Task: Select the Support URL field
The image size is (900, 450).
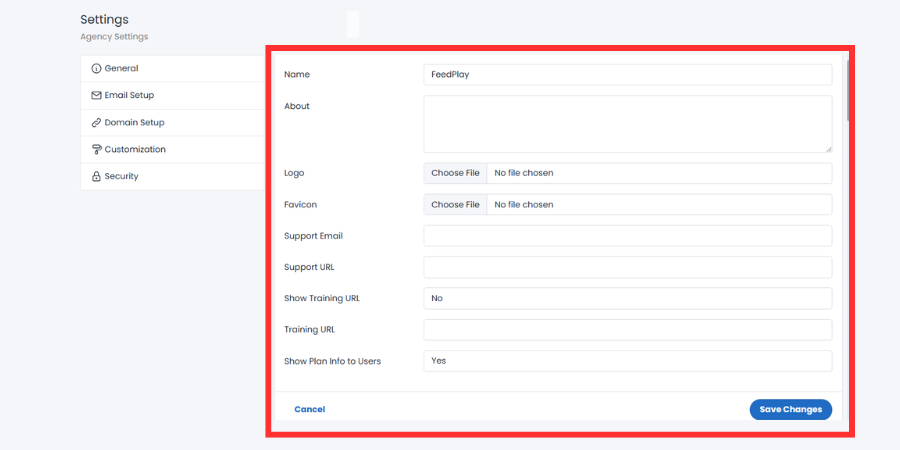Action: (627, 267)
